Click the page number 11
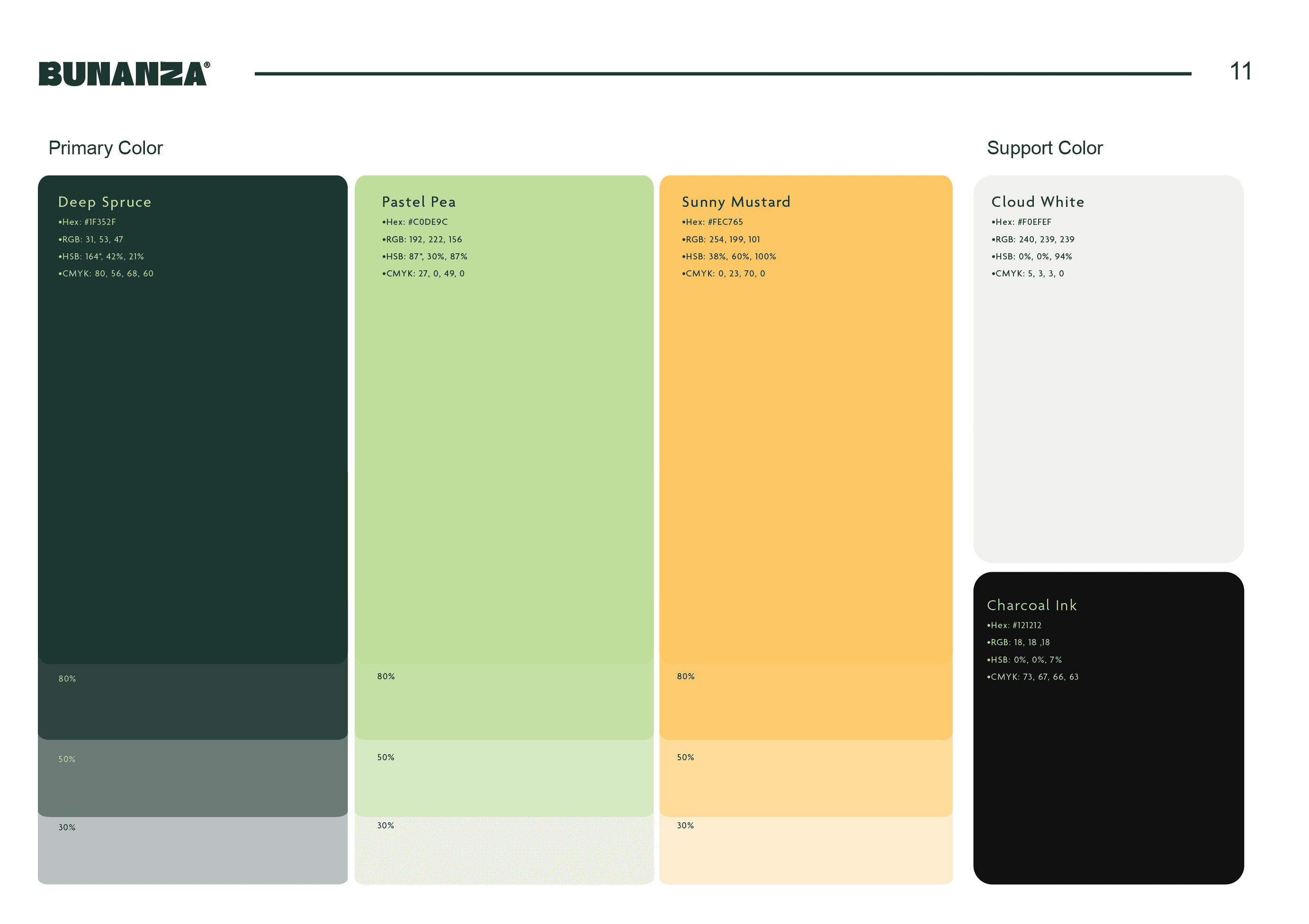This screenshot has height=924, width=1309. [x=1240, y=72]
